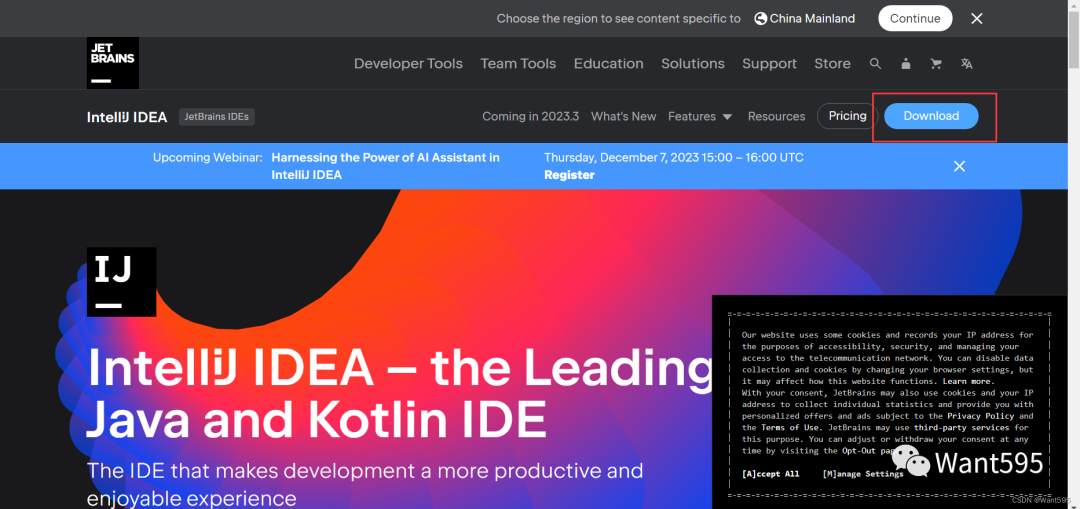Viewport: 1080px width, 509px height.
Task: Open the Store menu
Action: tap(832, 63)
